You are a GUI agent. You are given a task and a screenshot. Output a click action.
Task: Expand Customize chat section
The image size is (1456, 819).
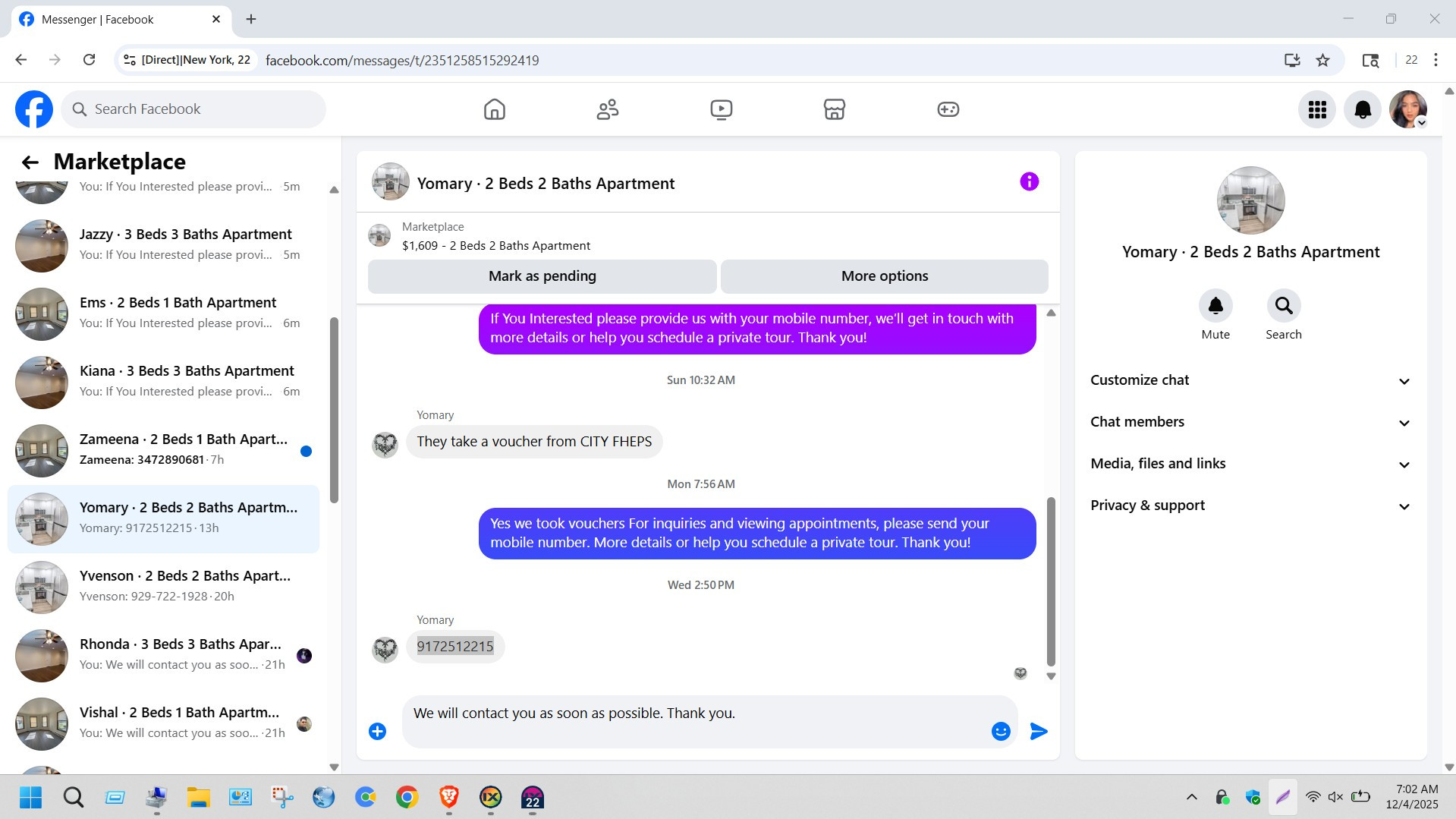point(1250,380)
